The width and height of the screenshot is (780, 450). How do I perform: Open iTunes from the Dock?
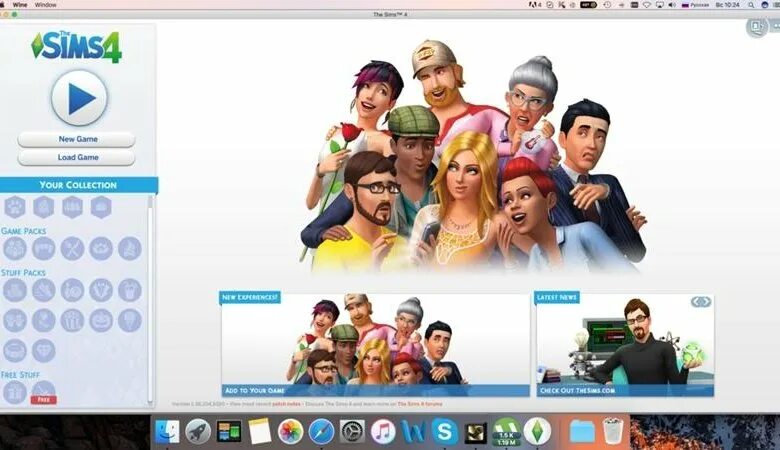click(x=383, y=431)
